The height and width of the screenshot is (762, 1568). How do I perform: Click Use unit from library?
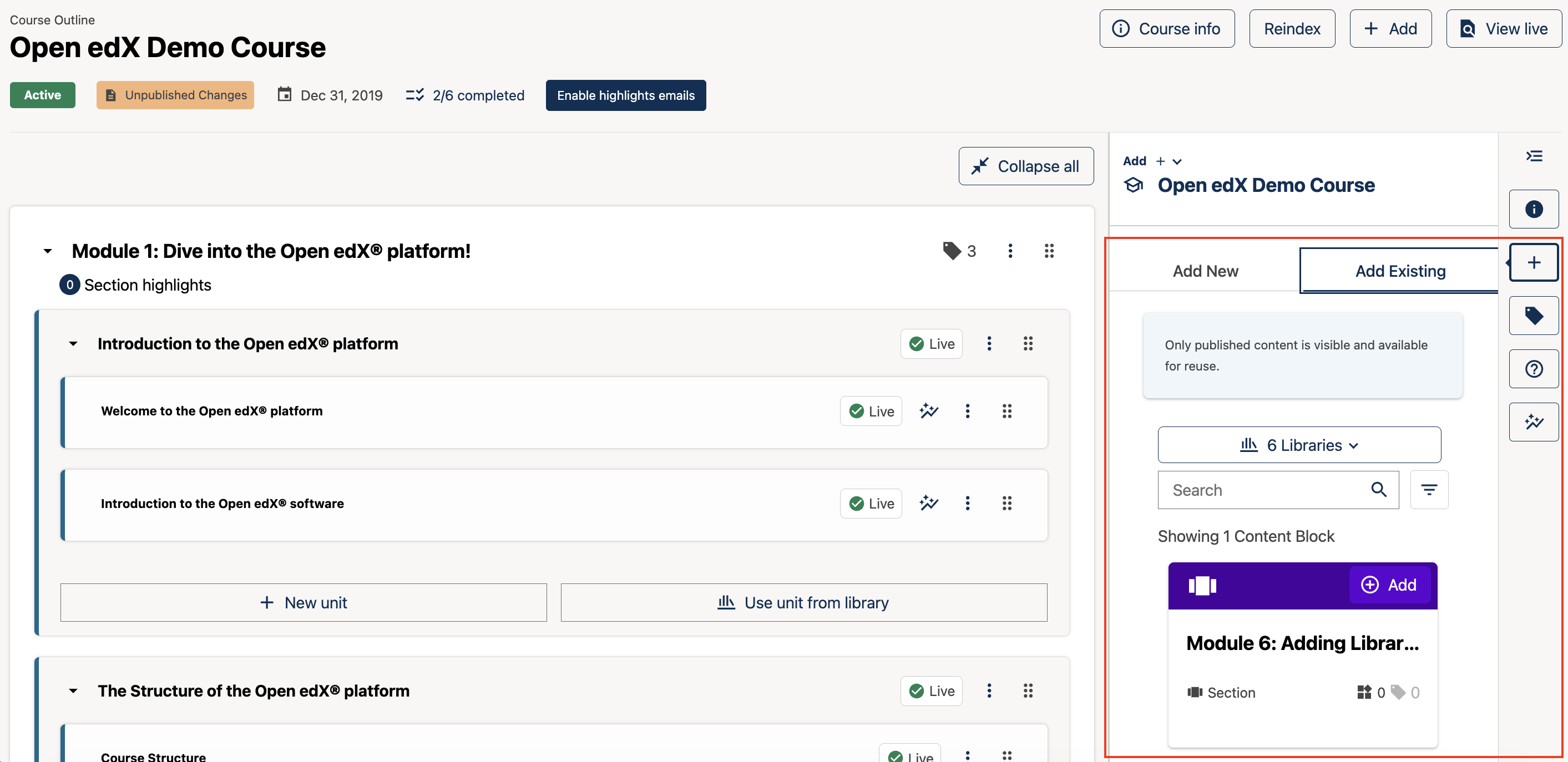pyautogui.click(x=803, y=602)
